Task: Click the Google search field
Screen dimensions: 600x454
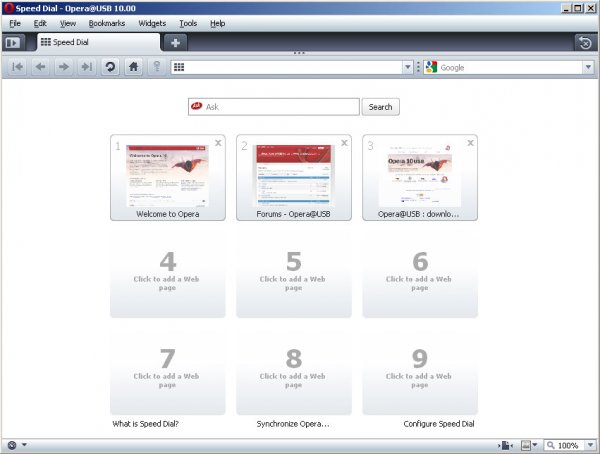Action: 510,67
